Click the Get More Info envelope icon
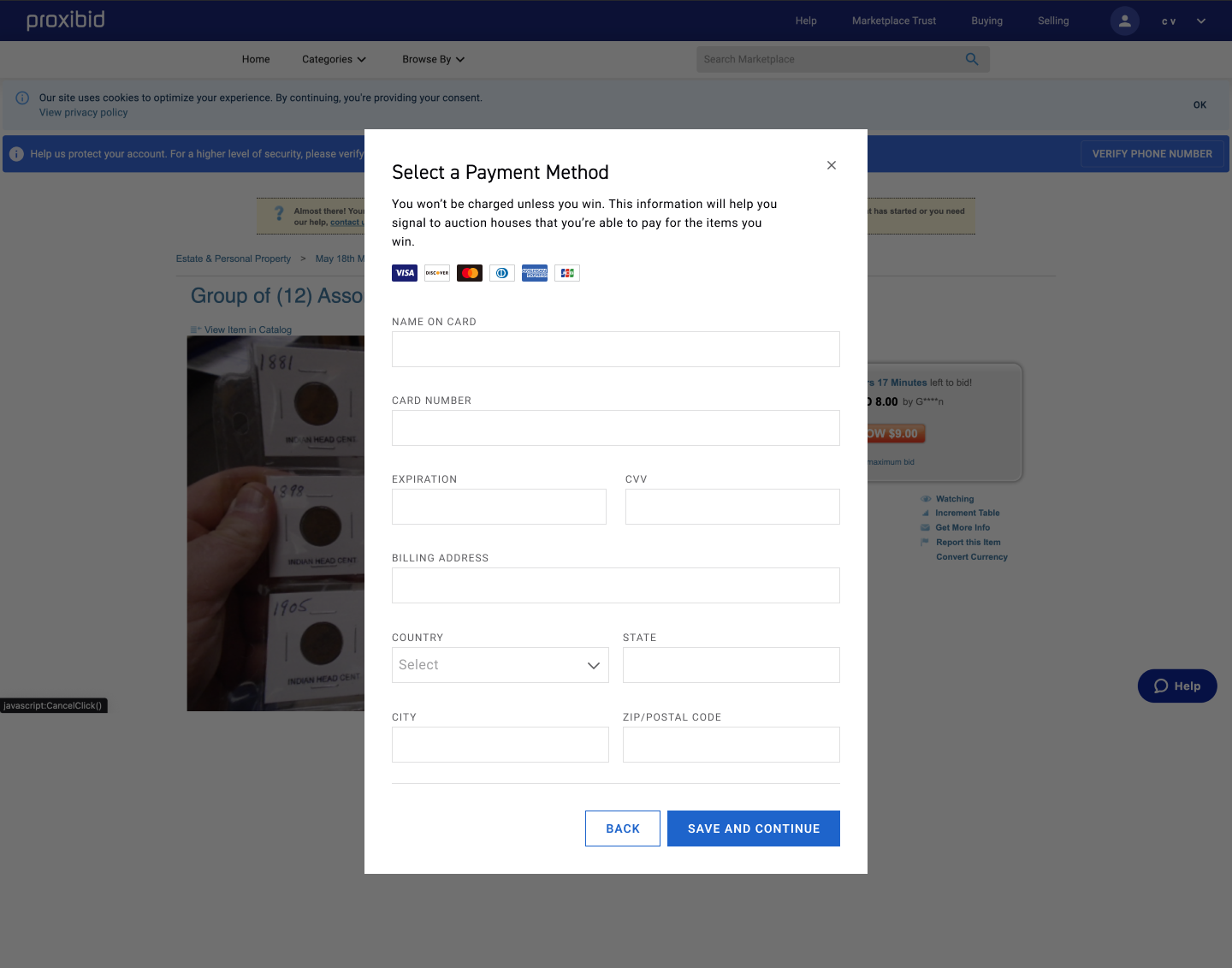The width and height of the screenshot is (1232, 968). pyautogui.click(x=925, y=527)
